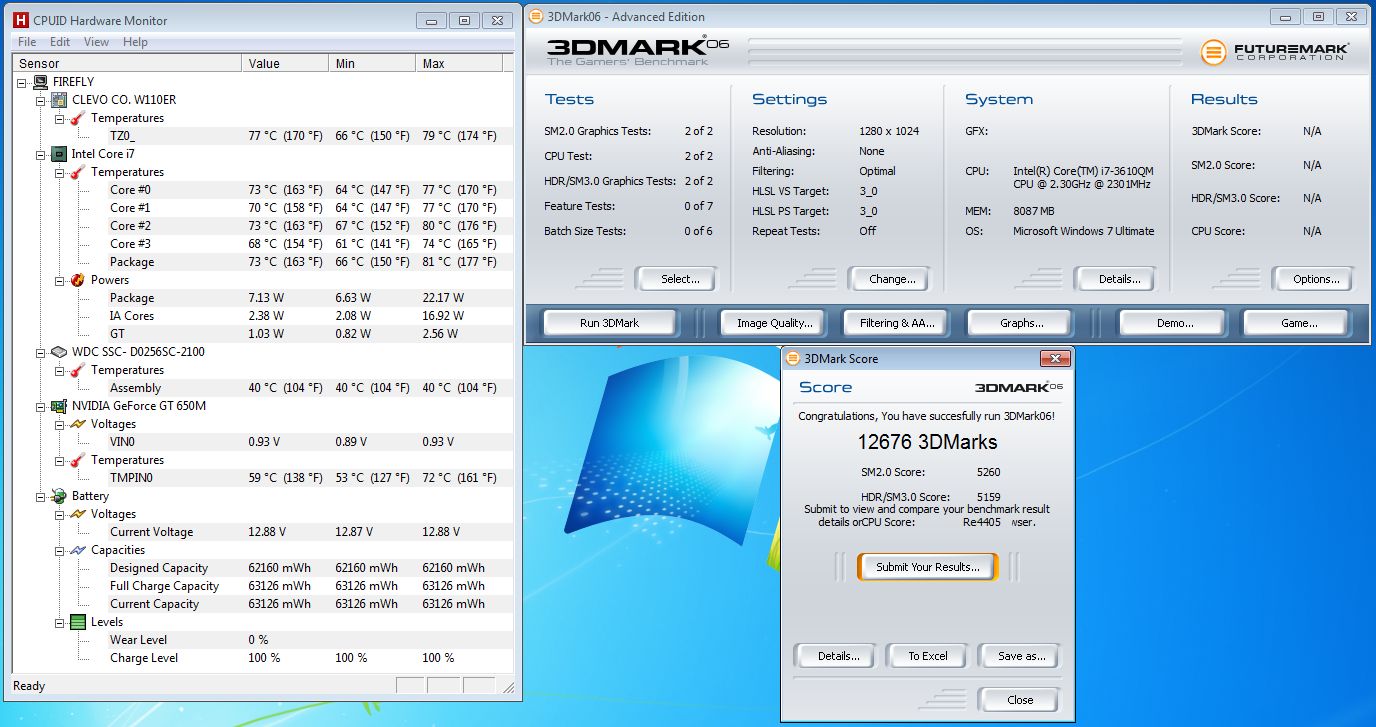Viewport: 1376px width, 727px height.
Task: Open the Edit menu in HWMonitor
Action: point(60,42)
